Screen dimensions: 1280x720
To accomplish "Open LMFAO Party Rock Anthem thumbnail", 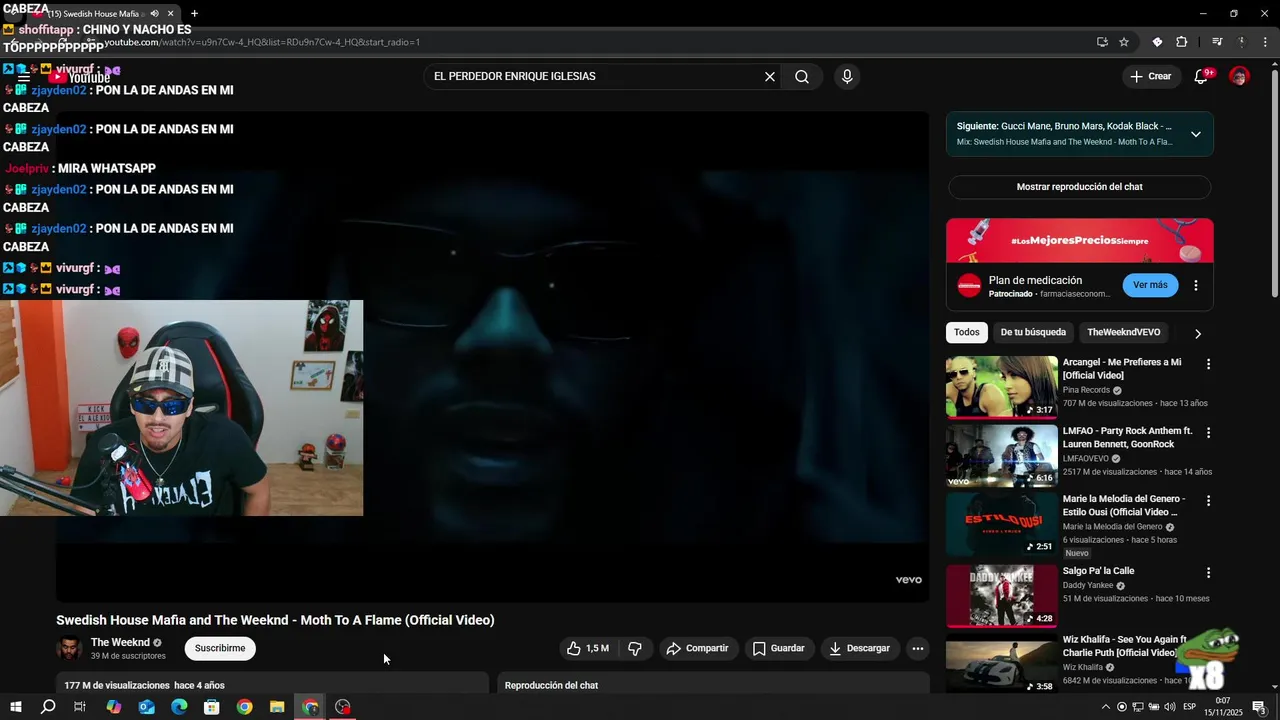I will [x=1002, y=455].
